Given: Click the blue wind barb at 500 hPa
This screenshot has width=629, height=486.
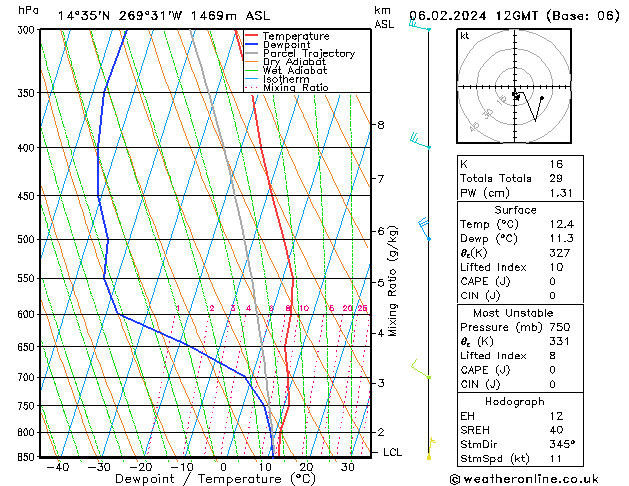Looking at the screenshot, I should pos(424,229).
